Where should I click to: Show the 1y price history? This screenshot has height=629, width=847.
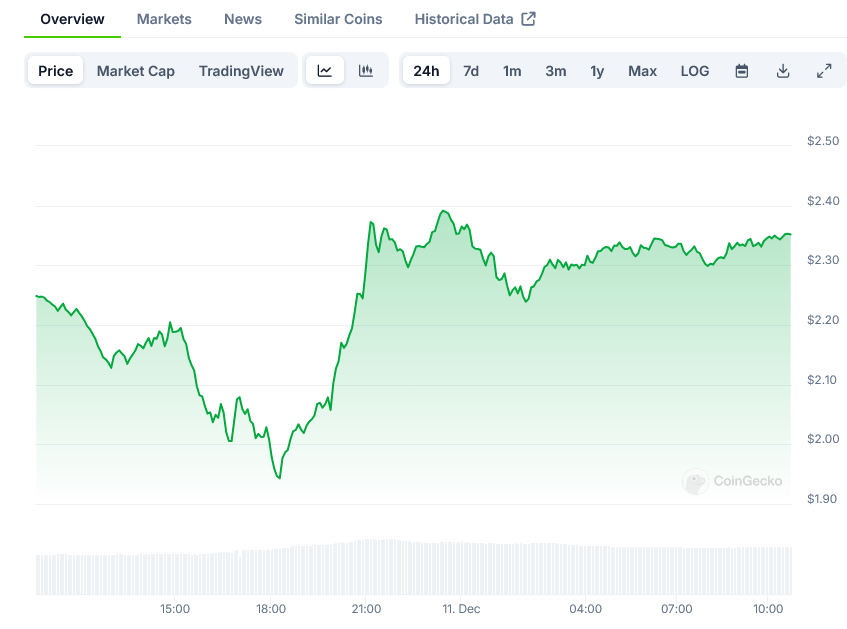coord(597,71)
